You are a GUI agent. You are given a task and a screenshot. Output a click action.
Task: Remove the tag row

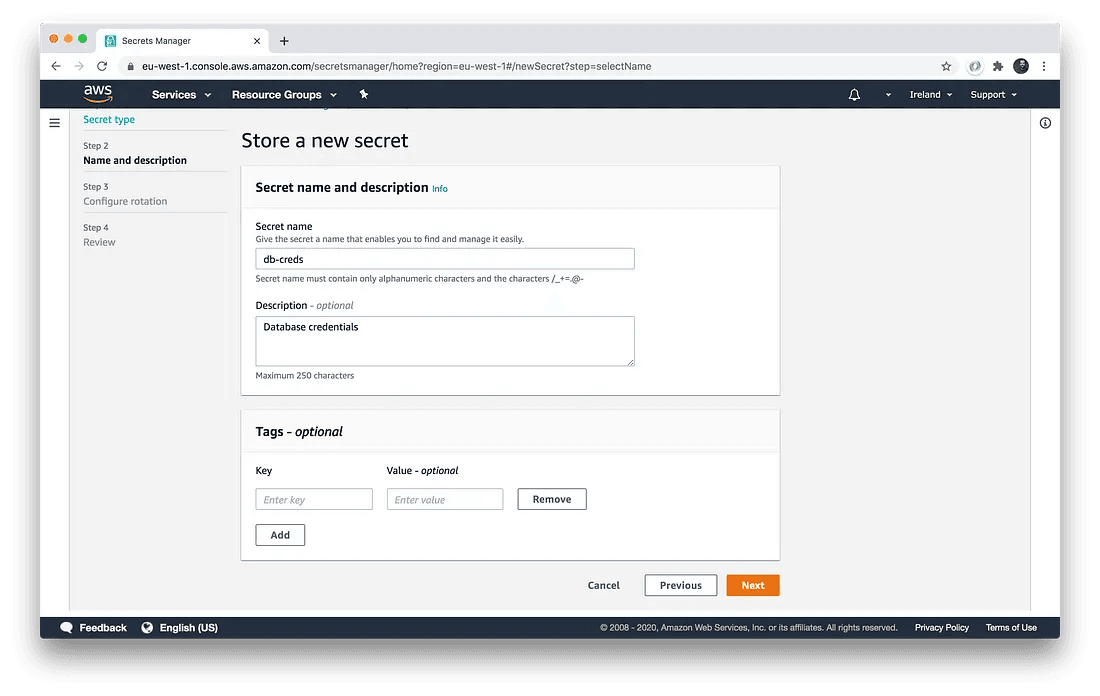[x=551, y=499]
